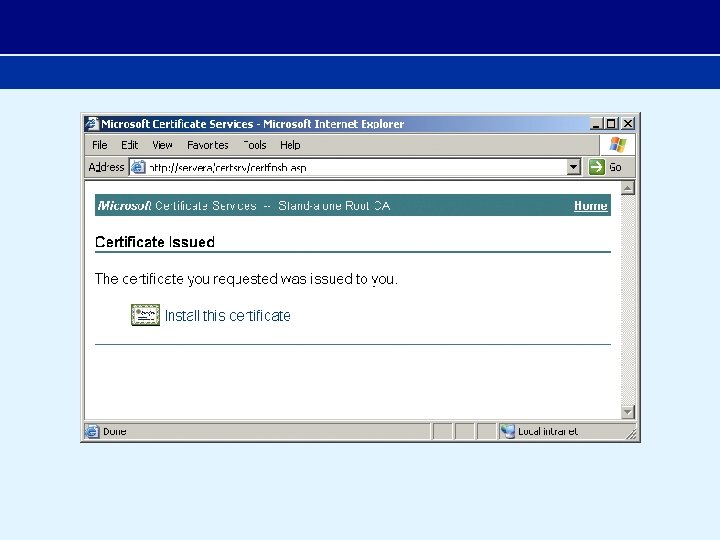The image size is (720, 540).
Task: Click the Address label
Action: point(106,167)
